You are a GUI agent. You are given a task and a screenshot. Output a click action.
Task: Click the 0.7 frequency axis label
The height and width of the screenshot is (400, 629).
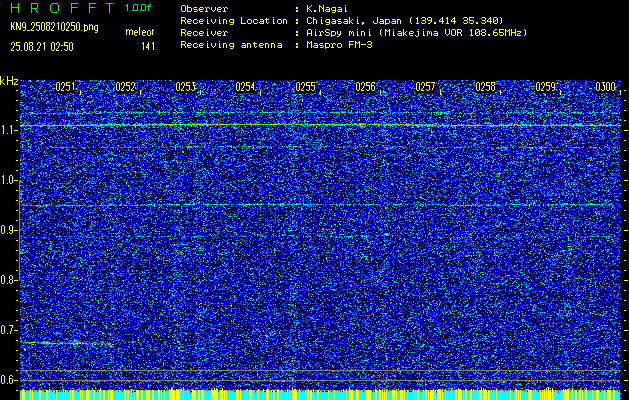(x=7, y=330)
